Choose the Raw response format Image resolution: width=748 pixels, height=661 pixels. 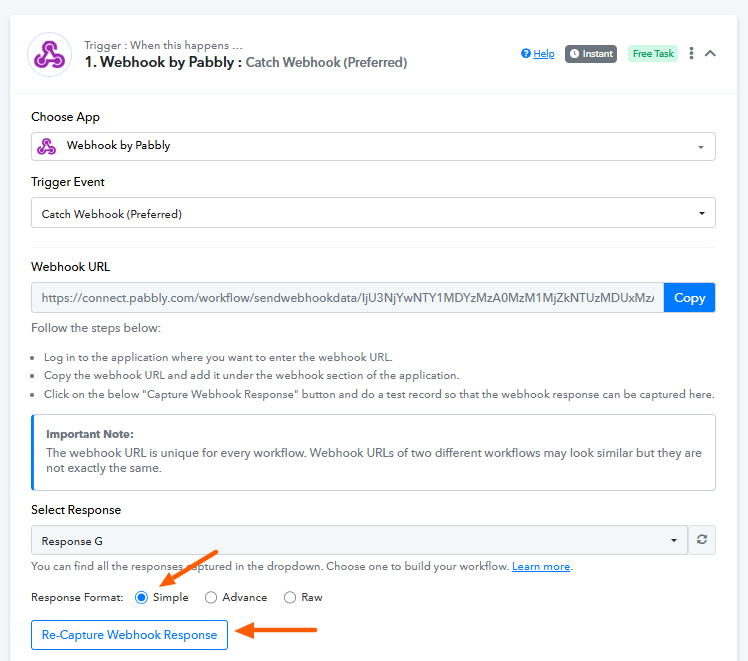point(290,598)
